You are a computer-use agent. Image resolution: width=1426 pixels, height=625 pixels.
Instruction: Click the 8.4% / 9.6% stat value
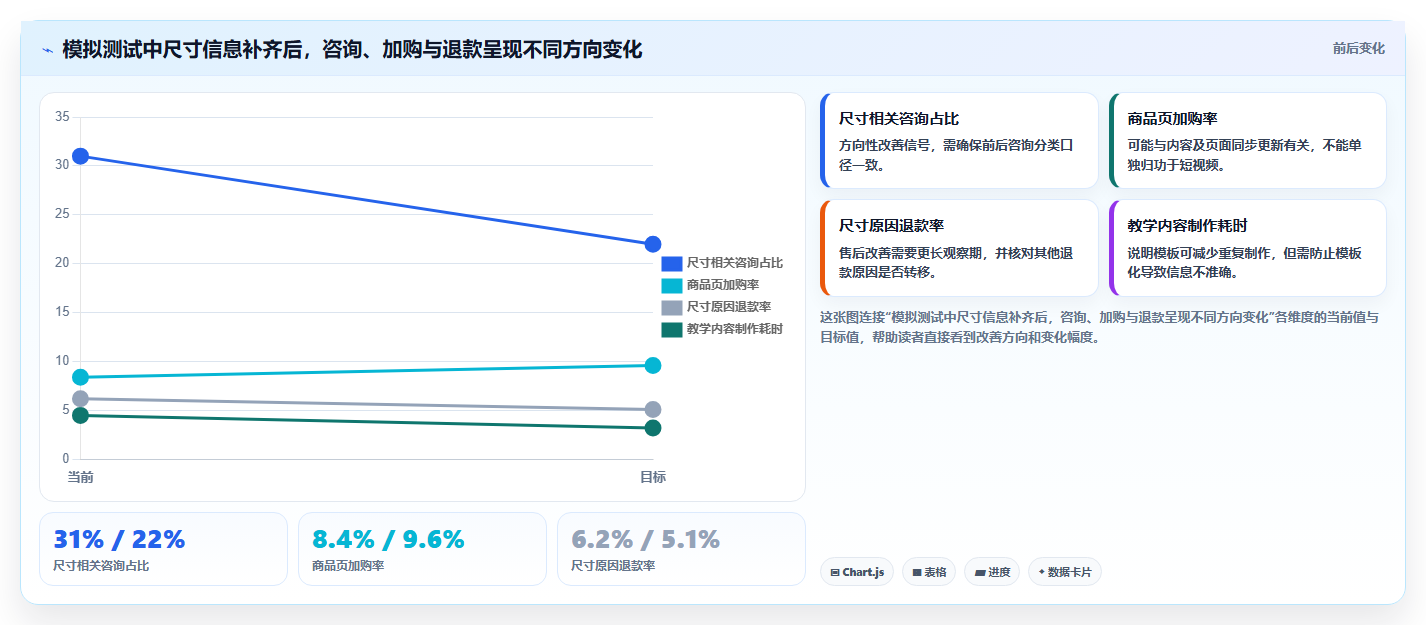tap(388, 540)
